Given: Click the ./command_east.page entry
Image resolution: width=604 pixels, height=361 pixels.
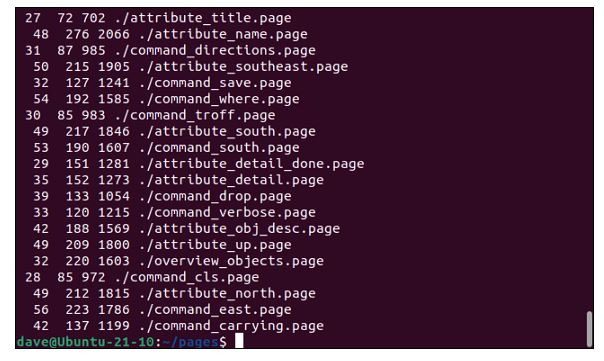Looking at the screenshot, I should 215,309.
